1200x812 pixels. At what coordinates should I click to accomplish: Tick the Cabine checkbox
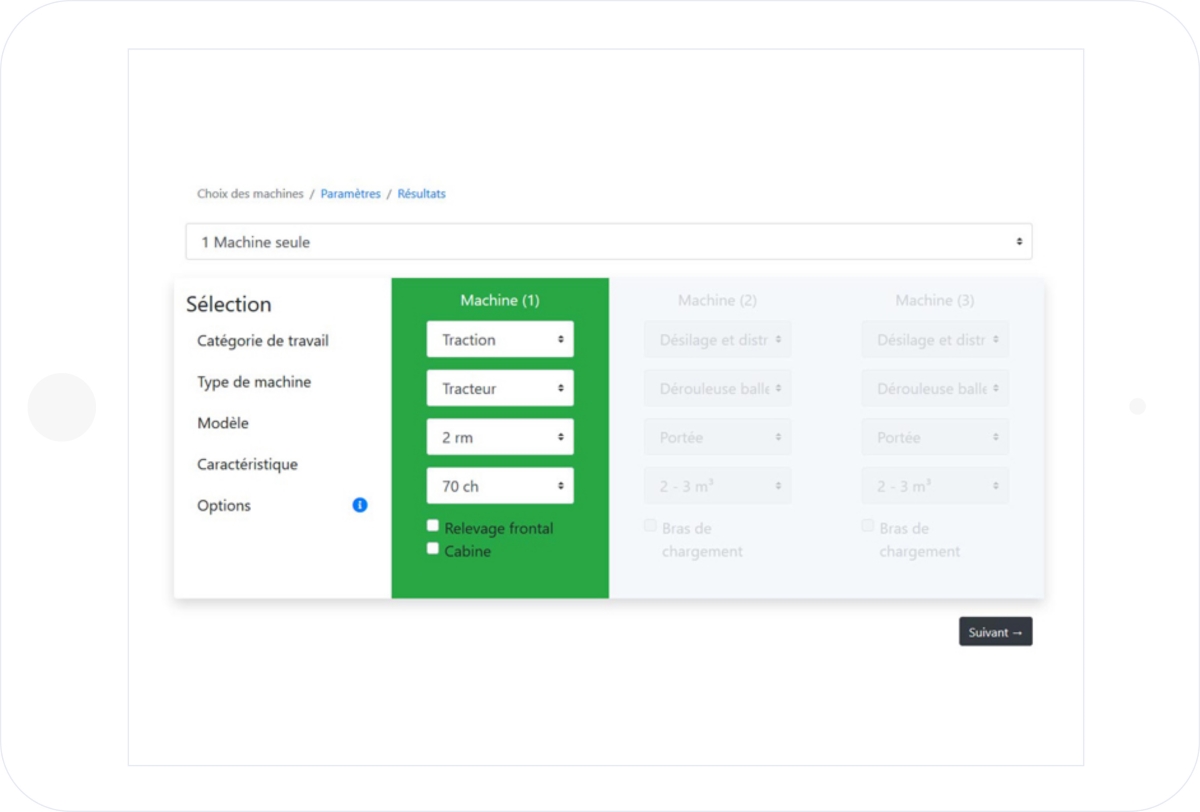coord(433,548)
